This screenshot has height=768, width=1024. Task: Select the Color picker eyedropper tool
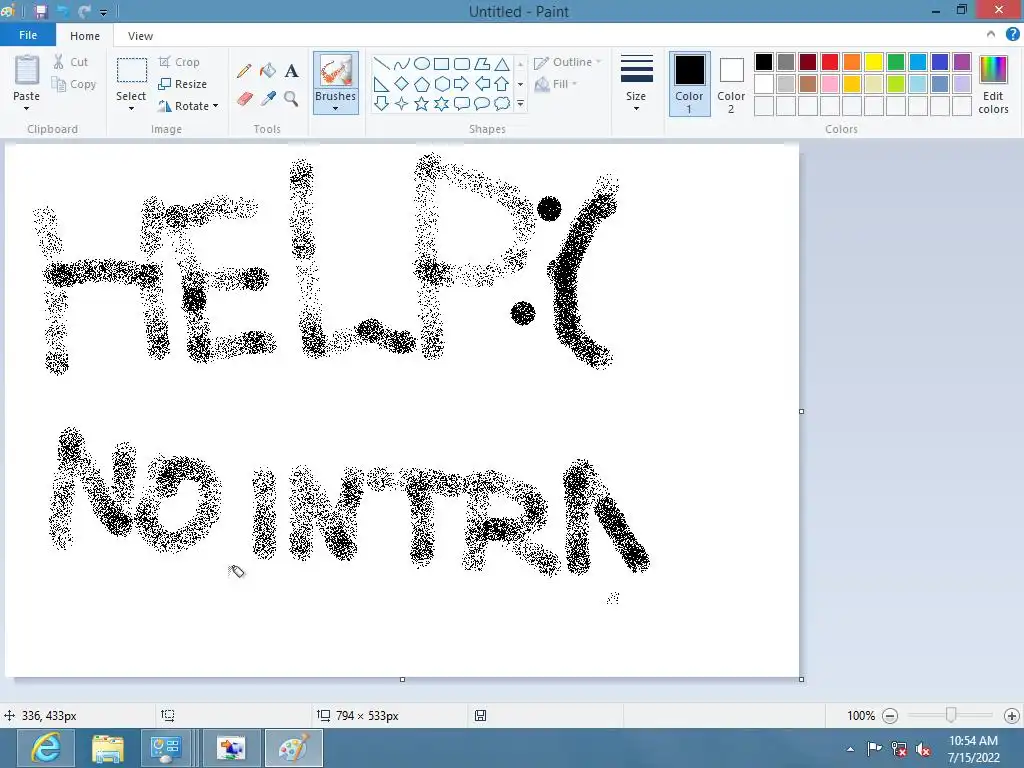coord(268,99)
